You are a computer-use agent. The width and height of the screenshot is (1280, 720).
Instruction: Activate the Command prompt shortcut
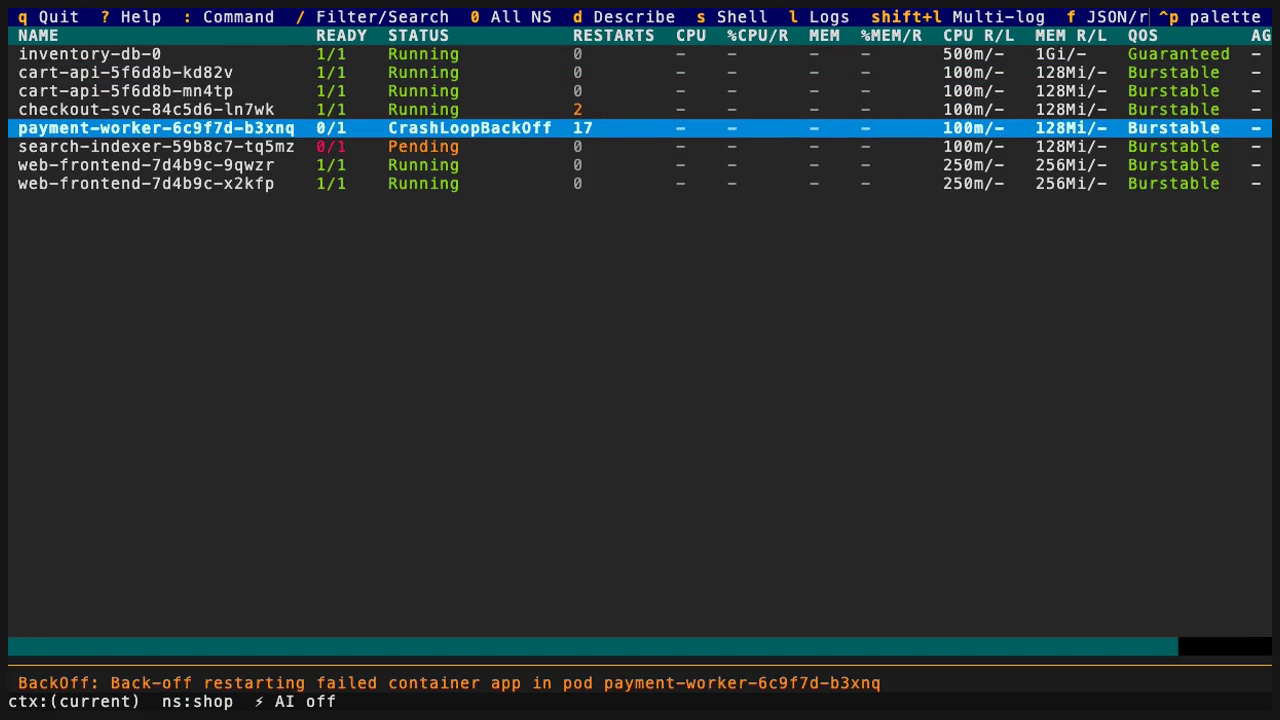228,17
